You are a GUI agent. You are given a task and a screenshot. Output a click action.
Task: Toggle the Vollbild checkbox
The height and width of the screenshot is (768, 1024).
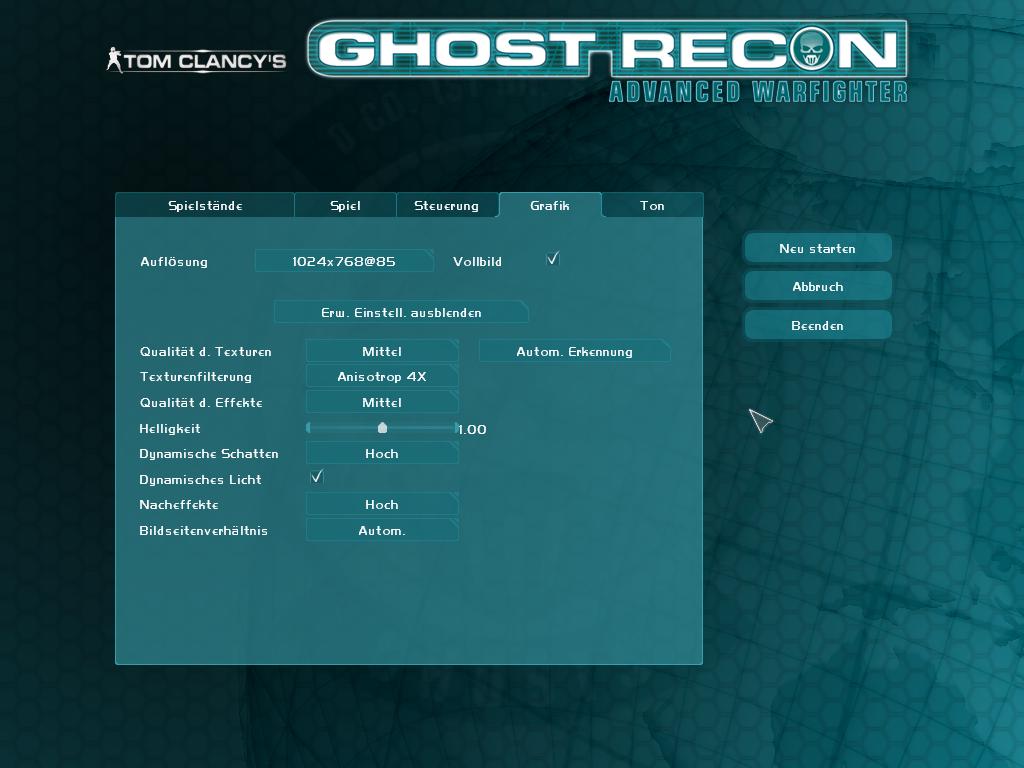[553, 259]
